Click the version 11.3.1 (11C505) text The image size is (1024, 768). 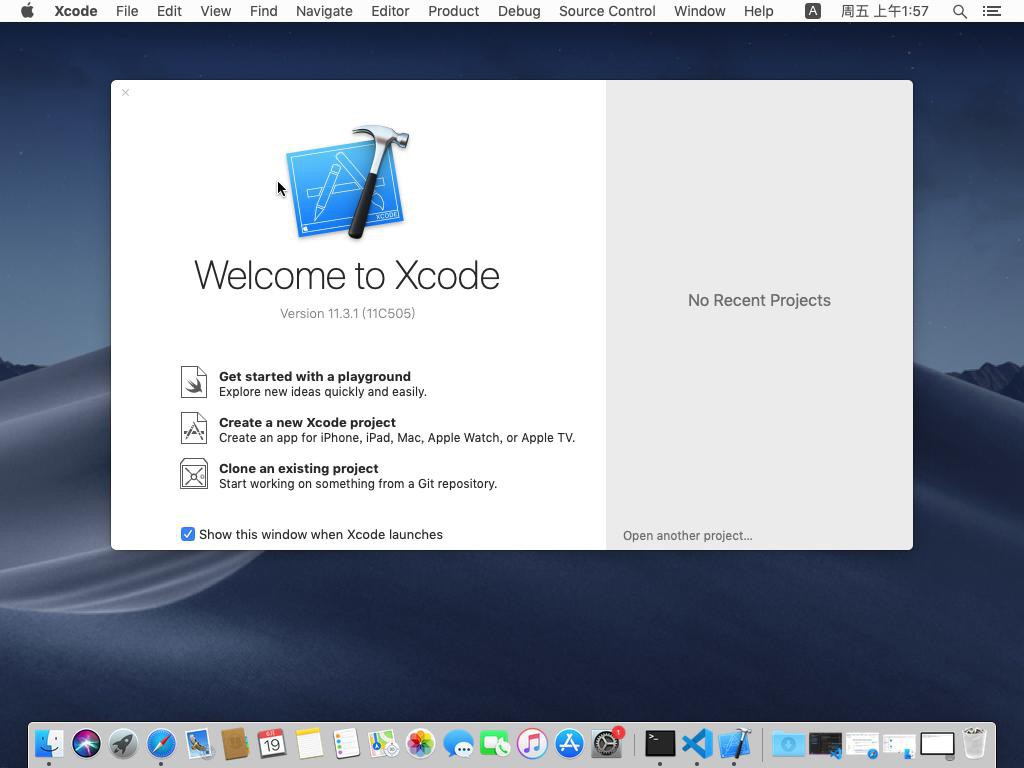(347, 313)
